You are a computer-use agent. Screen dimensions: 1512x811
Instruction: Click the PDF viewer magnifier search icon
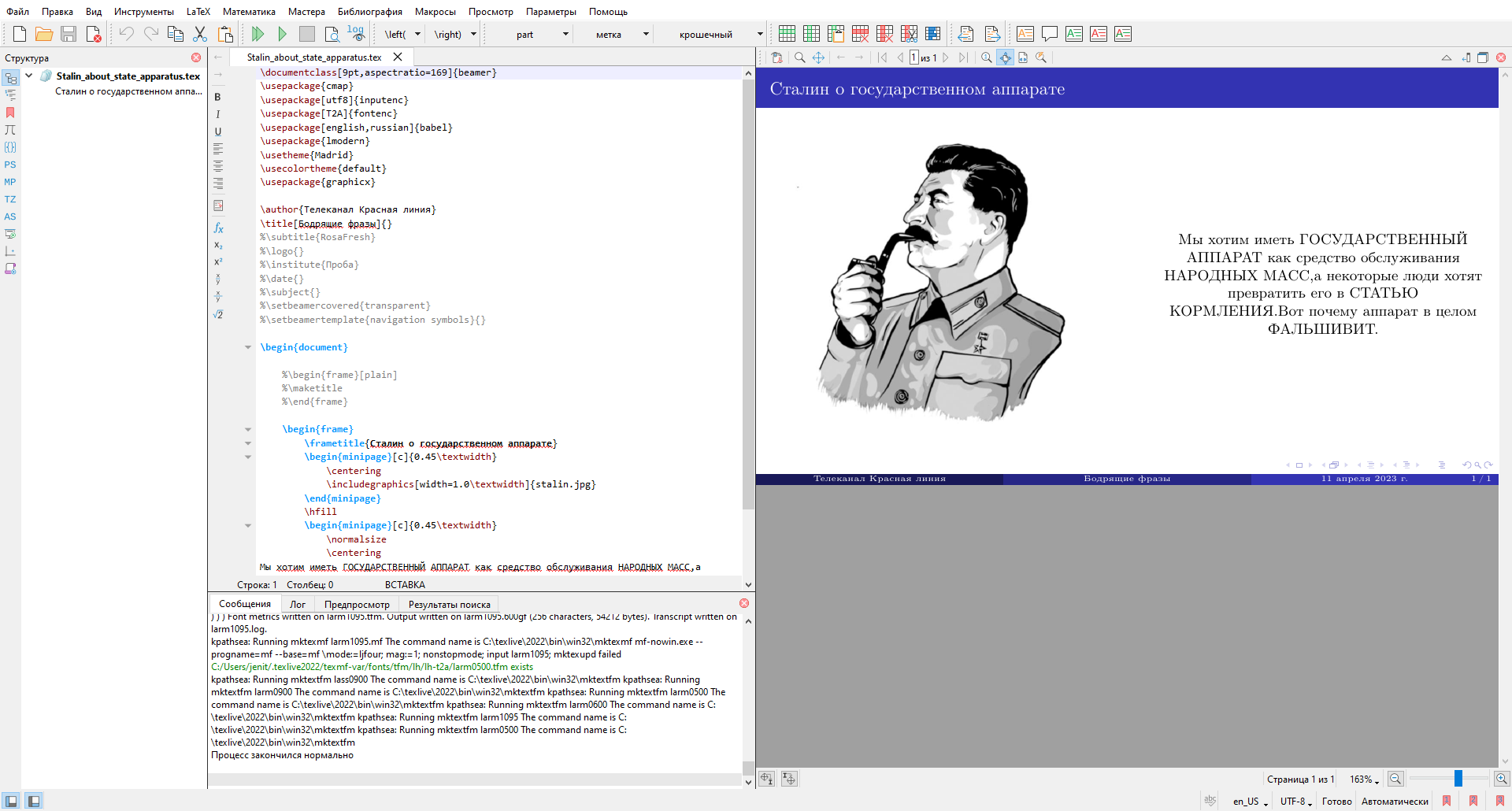[800, 57]
